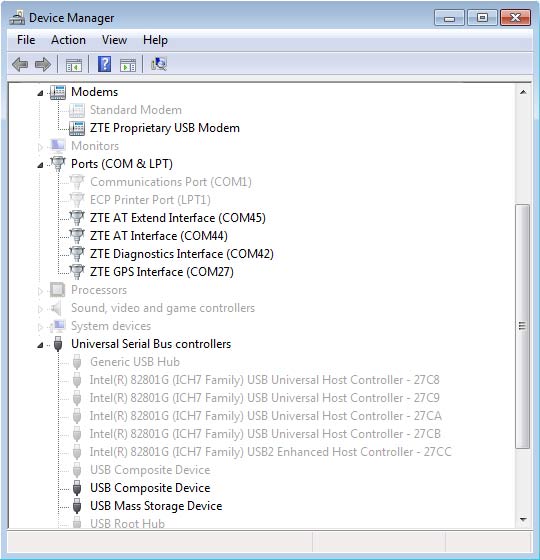The width and height of the screenshot is (540, 560).
Task: Expand the System devices category
Action: coord(40,327)
